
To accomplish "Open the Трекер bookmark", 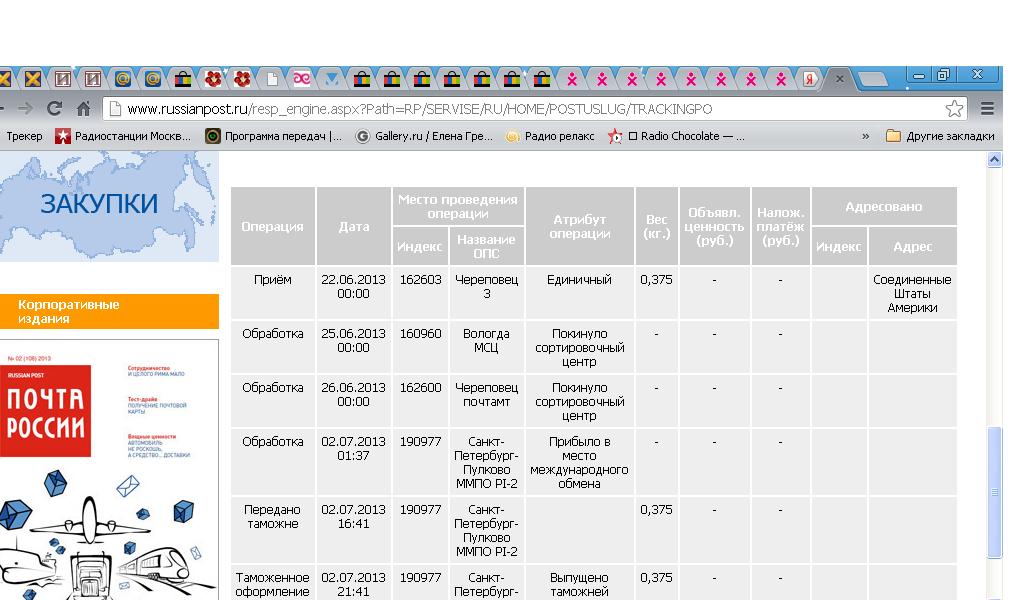I will (24, 136).
